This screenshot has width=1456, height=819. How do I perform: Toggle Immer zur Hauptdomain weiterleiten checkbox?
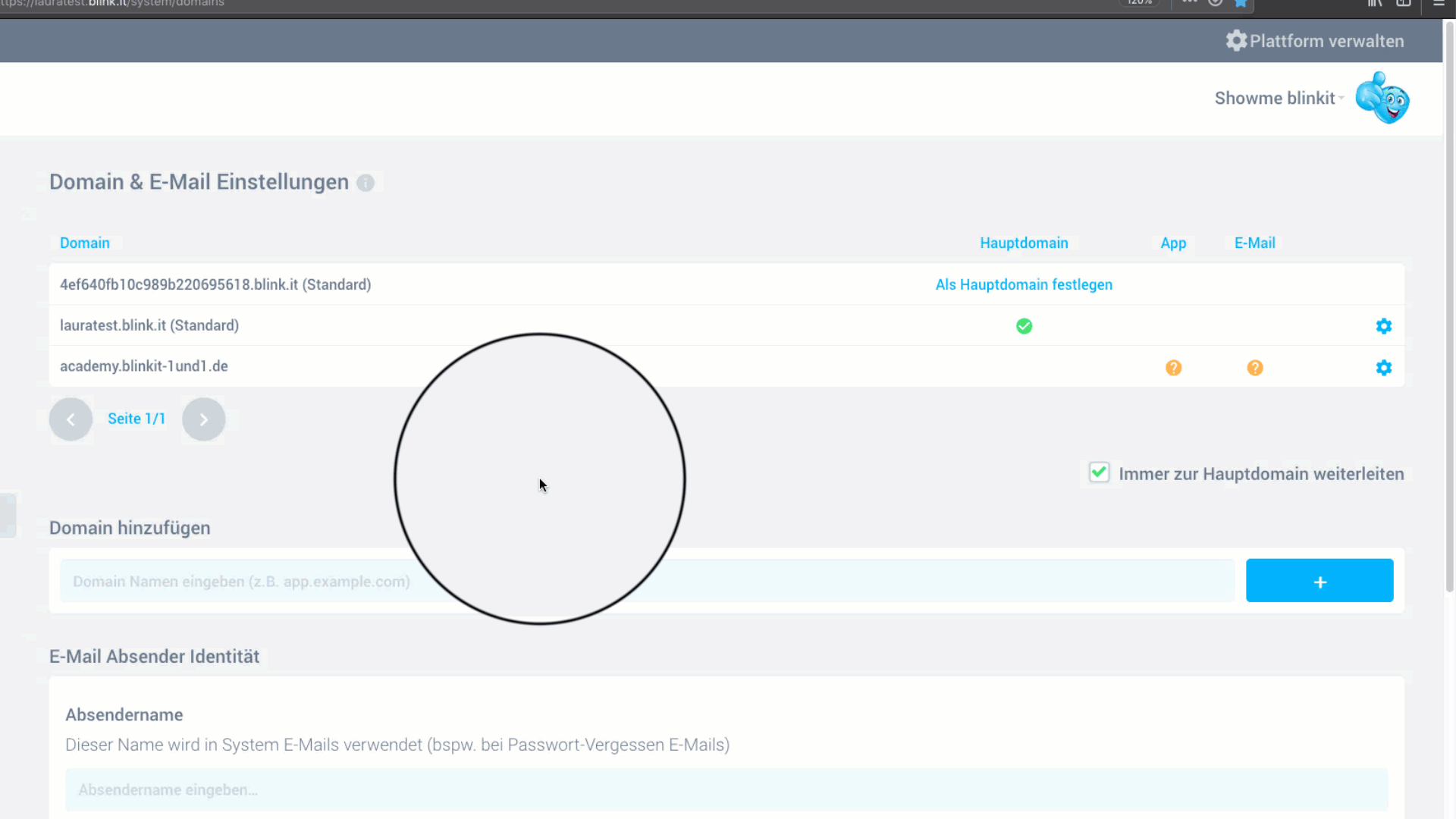coord(1099,473)
